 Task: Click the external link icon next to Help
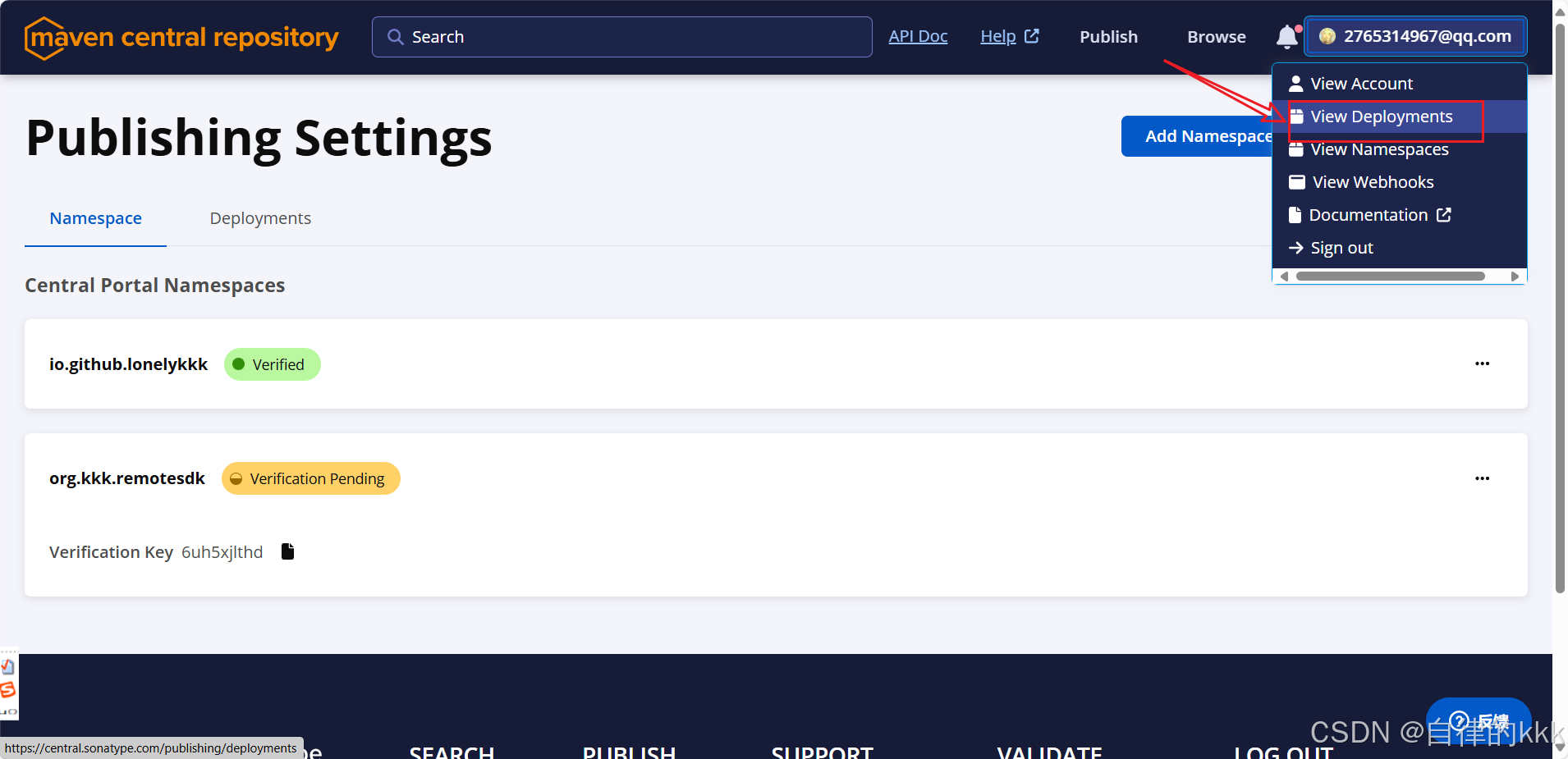(1032, 36)
